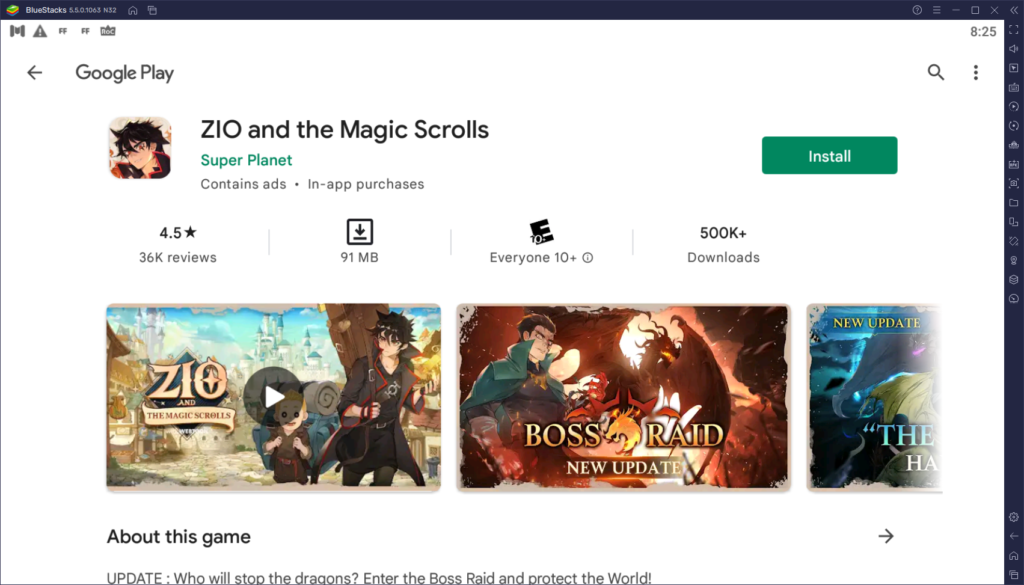The width and height of the screenshot is (1024, 585).
Task: Open the Google Play overflow menu
Action: click(976, 72)
